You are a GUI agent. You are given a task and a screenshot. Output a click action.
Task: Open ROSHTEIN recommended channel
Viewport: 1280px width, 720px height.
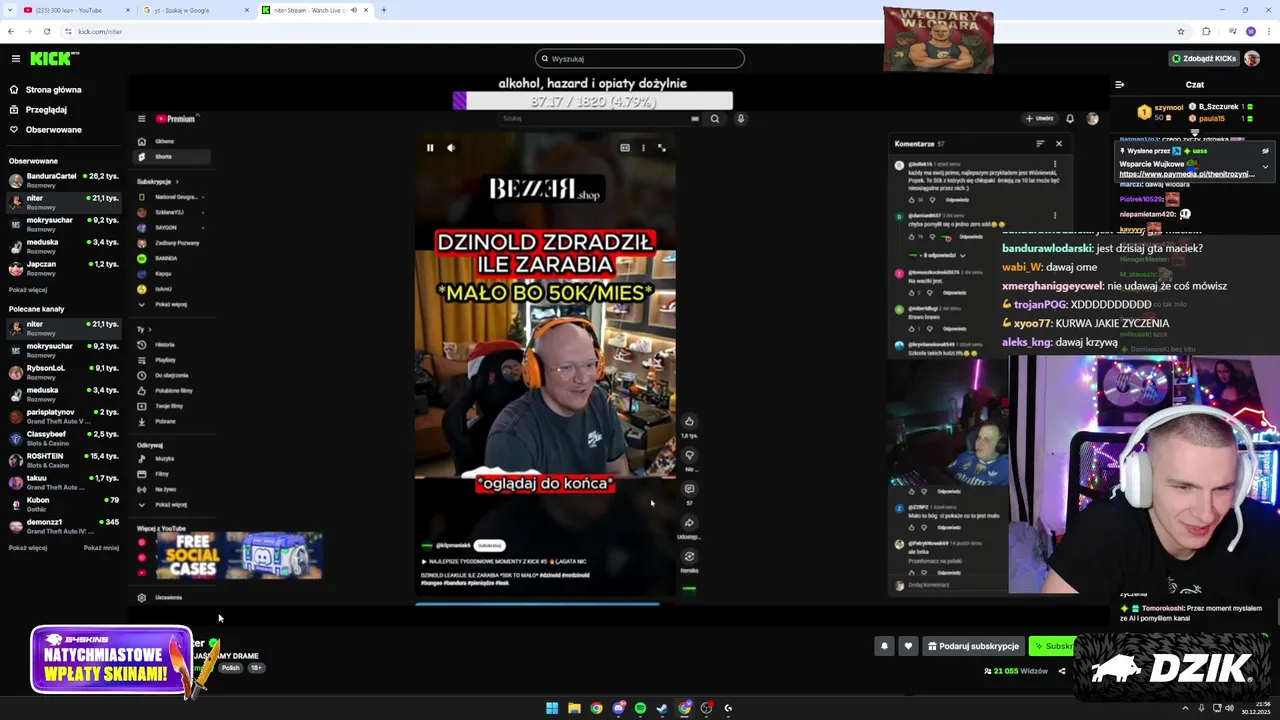click(x=64, y=460)
